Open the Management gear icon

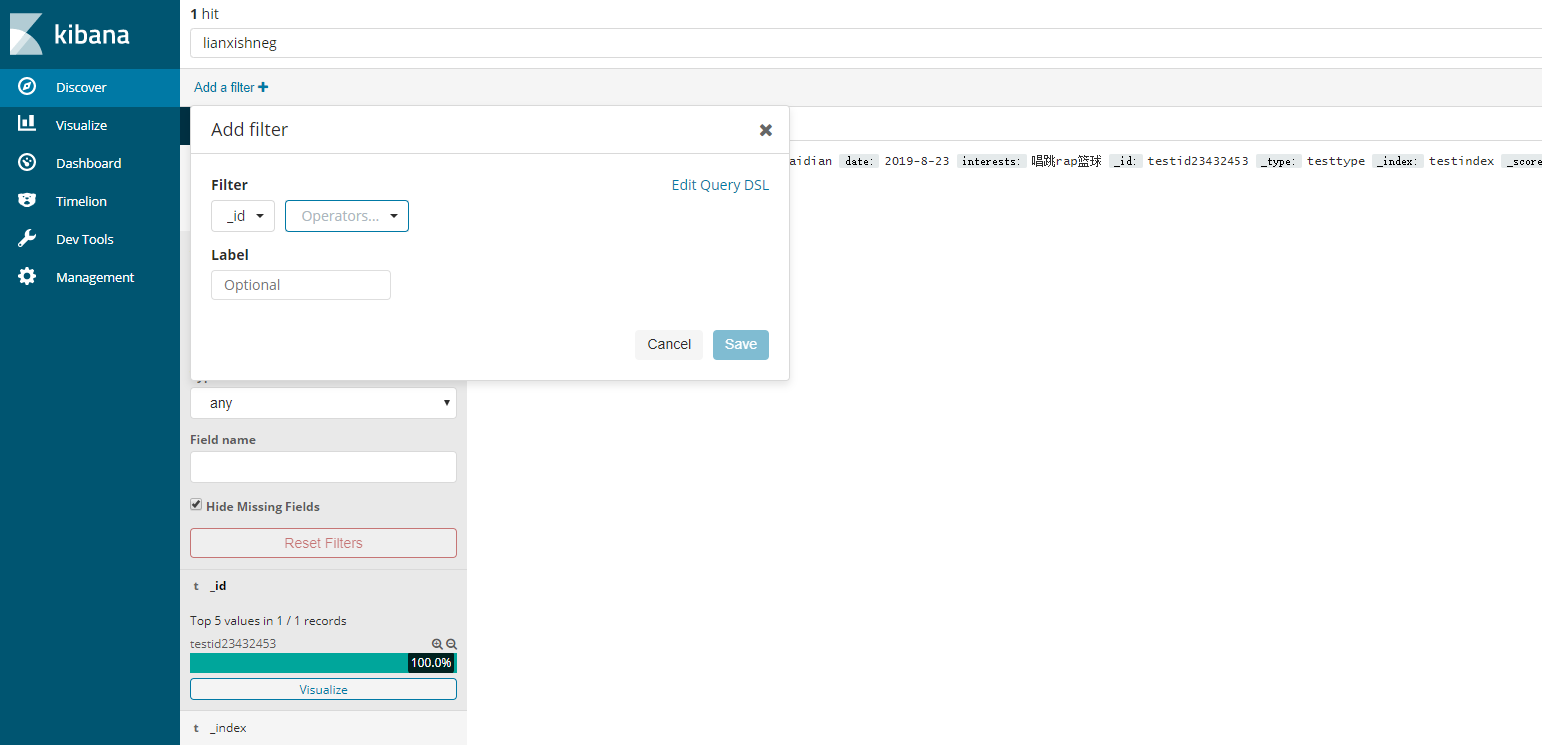pyautogui.click(x=27, y=276)
